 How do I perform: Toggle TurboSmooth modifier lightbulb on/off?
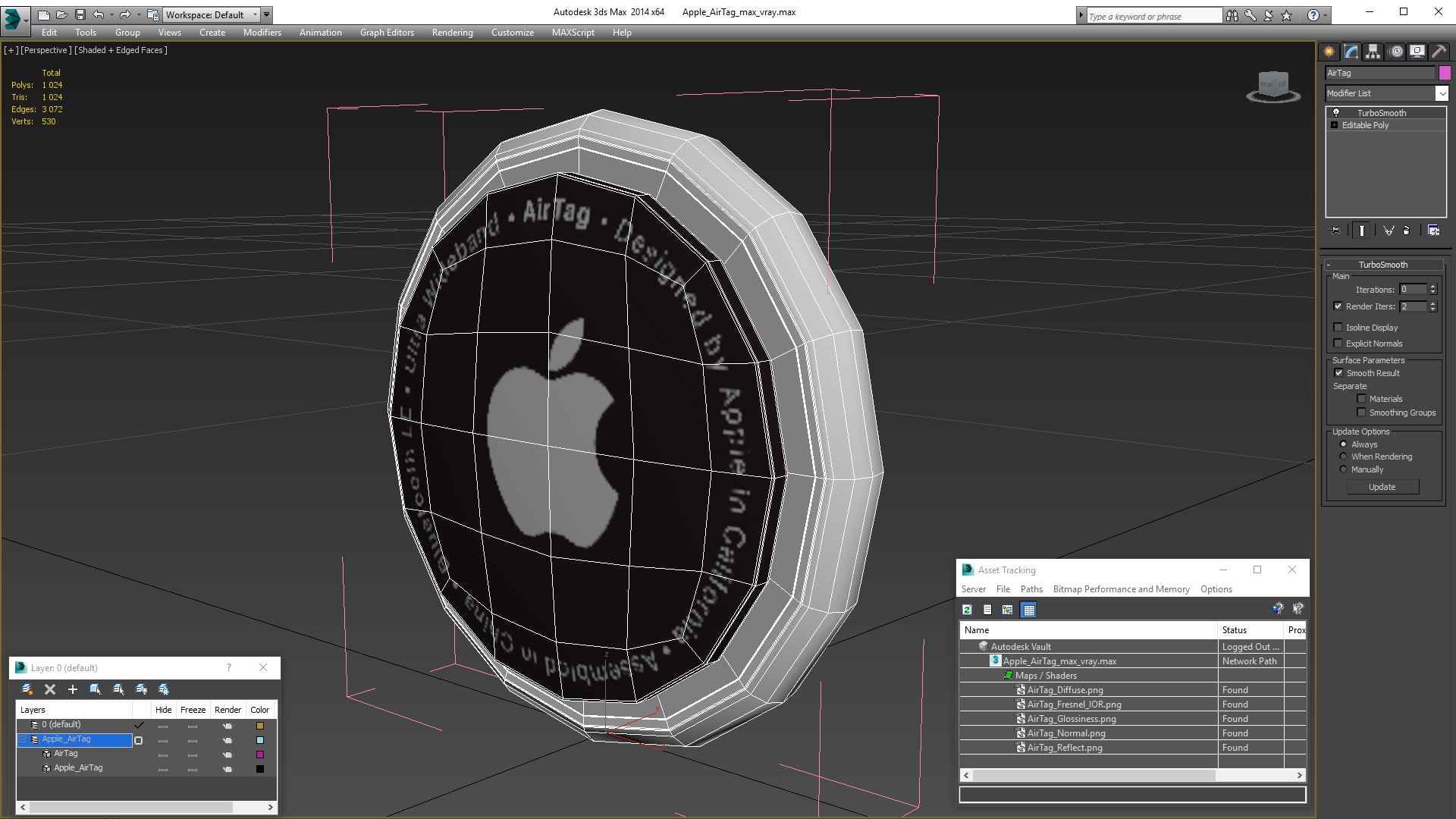1336,112
